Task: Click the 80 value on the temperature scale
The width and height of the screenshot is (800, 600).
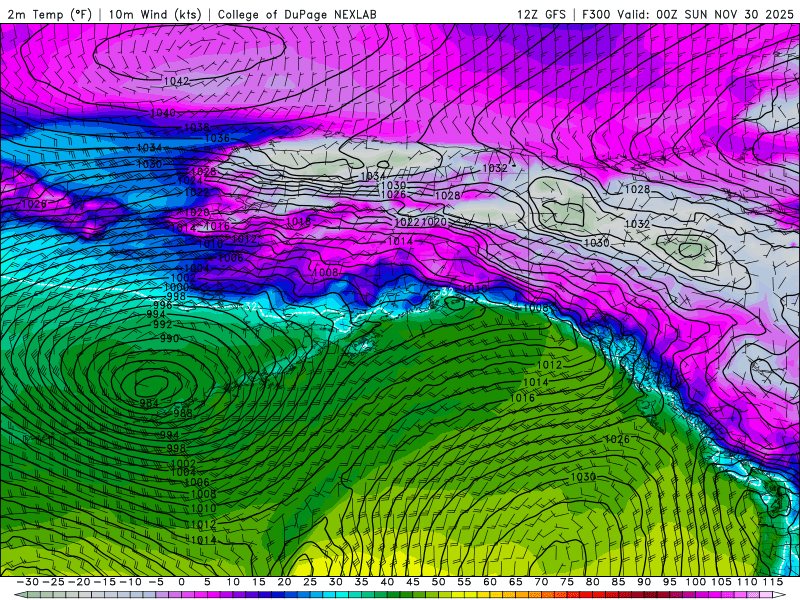Action: pyautogui.click(x=592, y=582)
